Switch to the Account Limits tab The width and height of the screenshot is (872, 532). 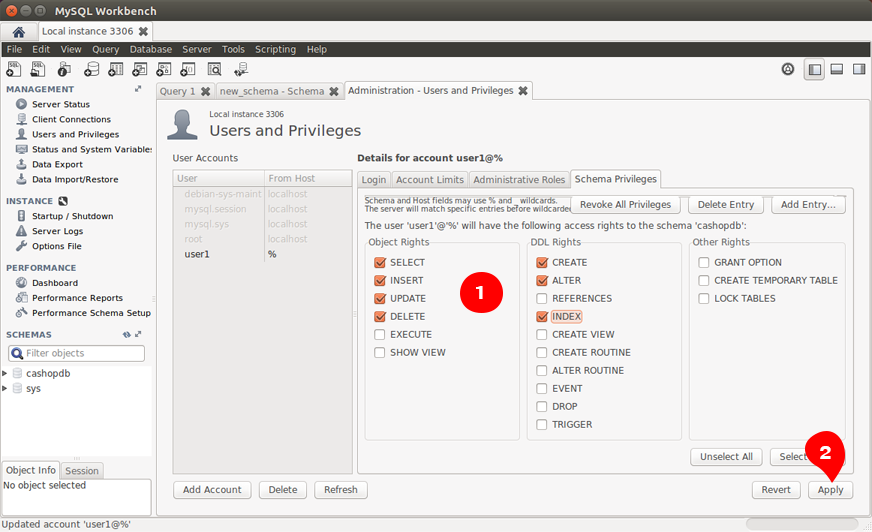430,180
